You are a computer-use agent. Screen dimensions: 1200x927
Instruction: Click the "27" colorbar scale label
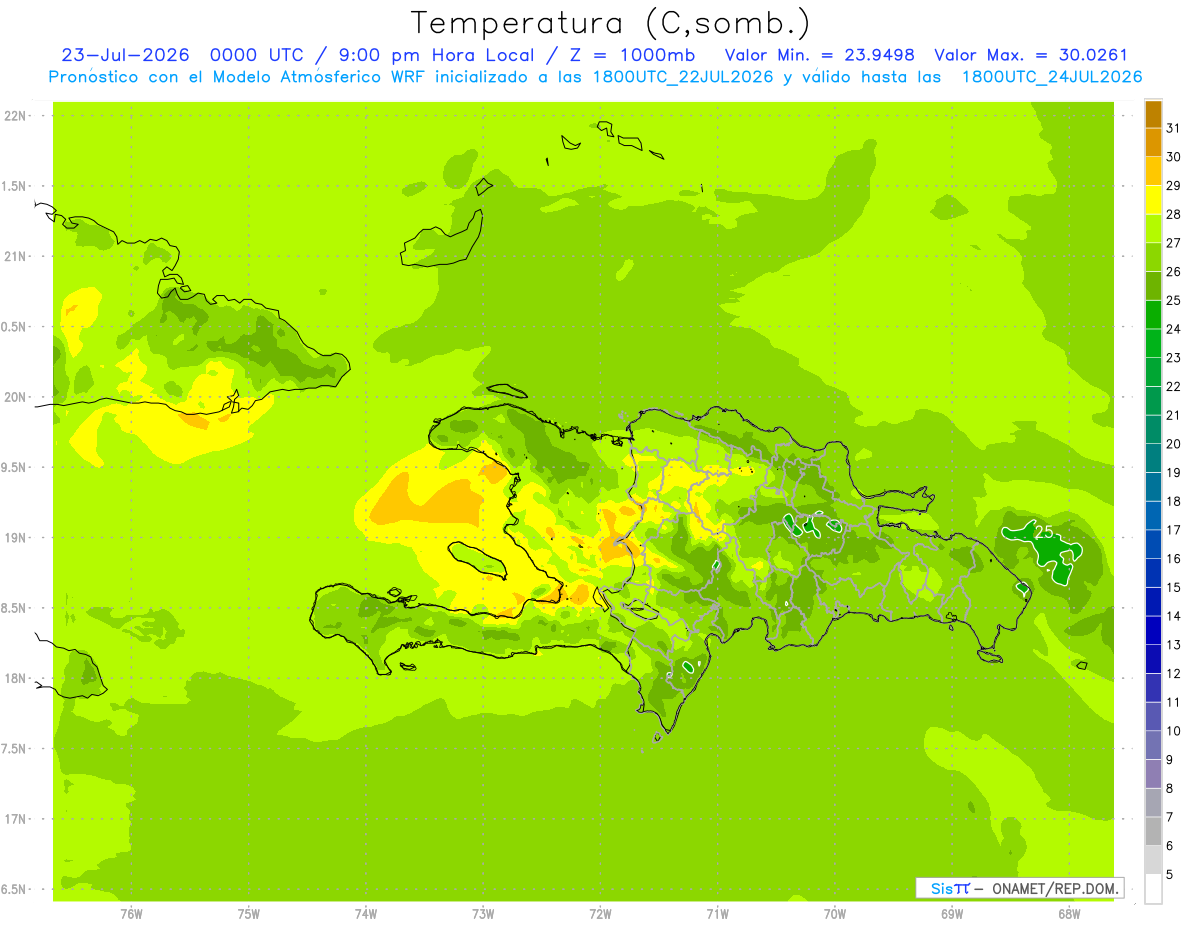click(x=1174, y=243)
